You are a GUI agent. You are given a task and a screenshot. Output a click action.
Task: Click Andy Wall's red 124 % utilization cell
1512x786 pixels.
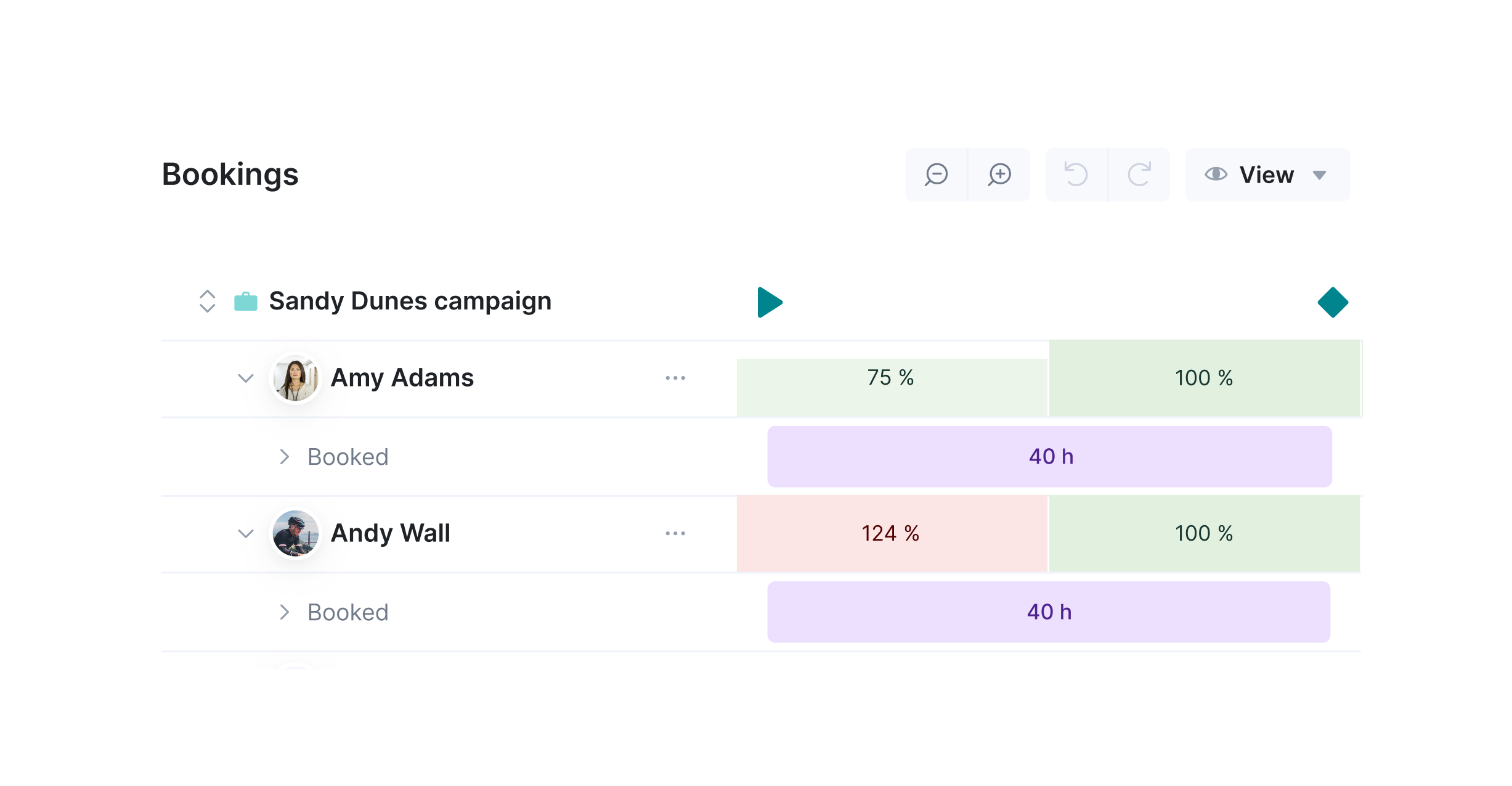click(x=892, y=533)
